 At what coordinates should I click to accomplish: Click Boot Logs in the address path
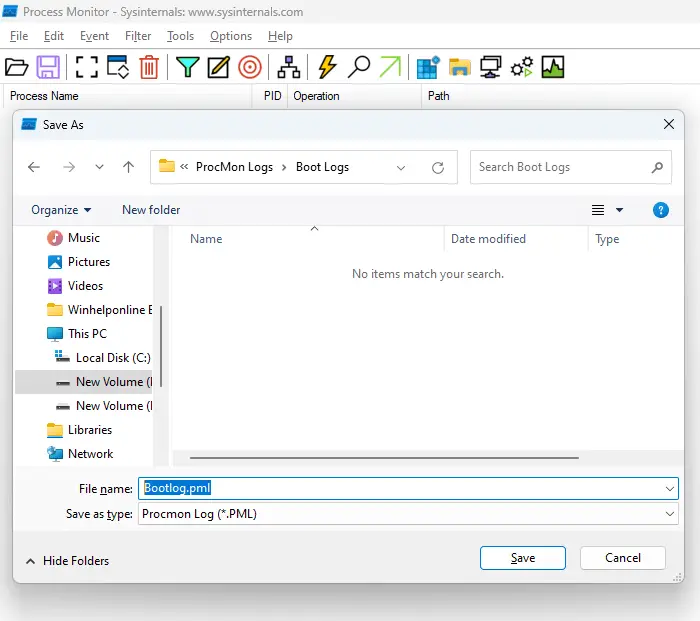[x=322, y=167]
